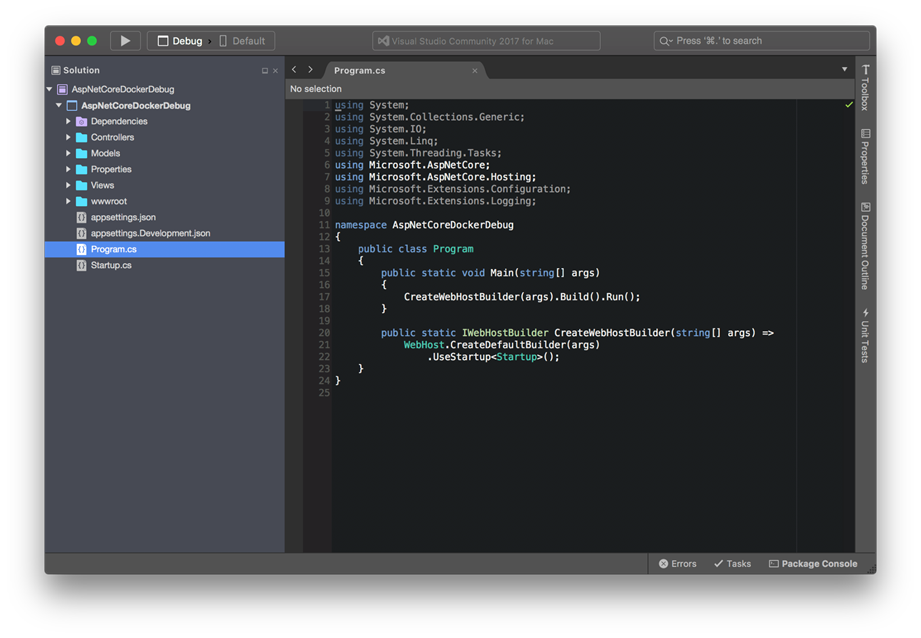Viewport: 921px width, 638px height.
Task: Open the document list dropdown arrow
Action: point(845,69)
